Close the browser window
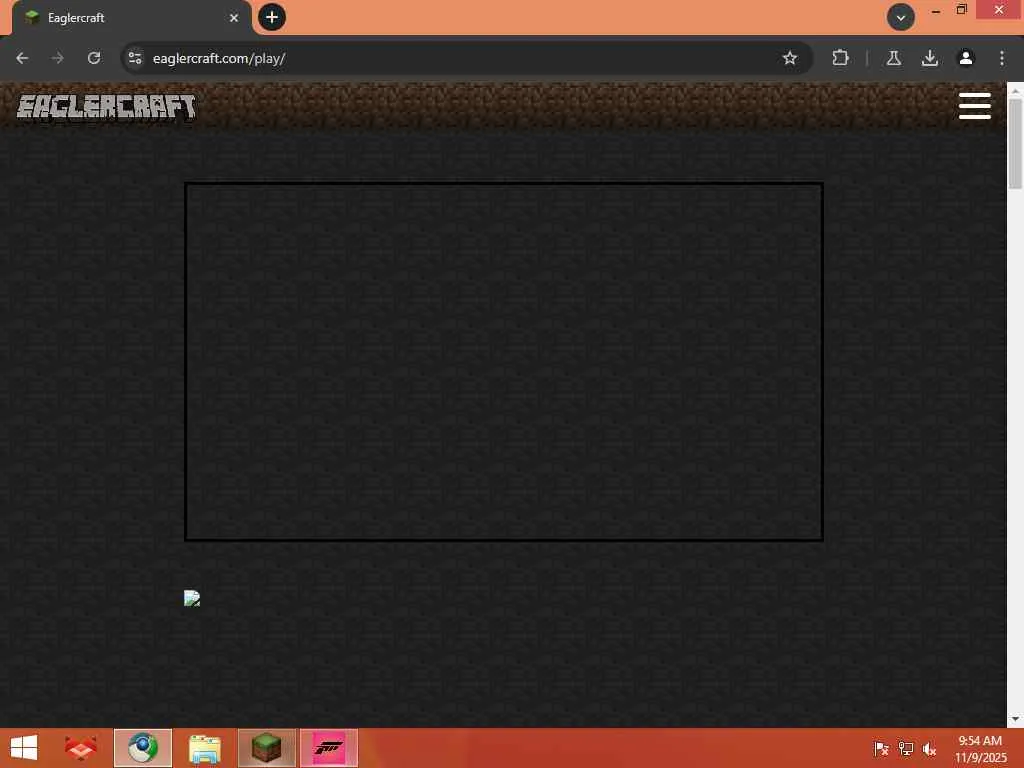 999,9
